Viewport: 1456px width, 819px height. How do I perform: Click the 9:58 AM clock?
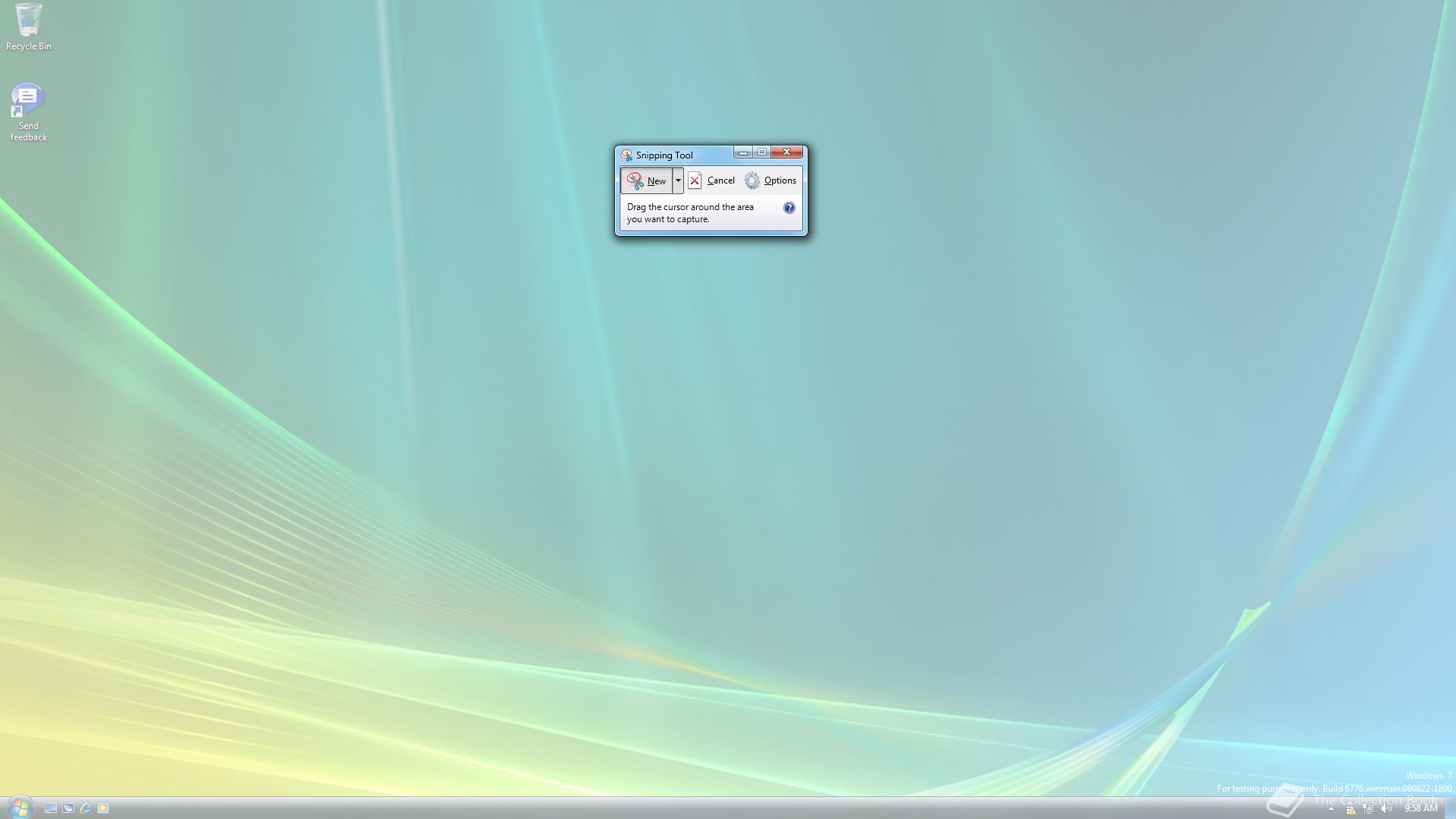click(x=1421, y=808)
